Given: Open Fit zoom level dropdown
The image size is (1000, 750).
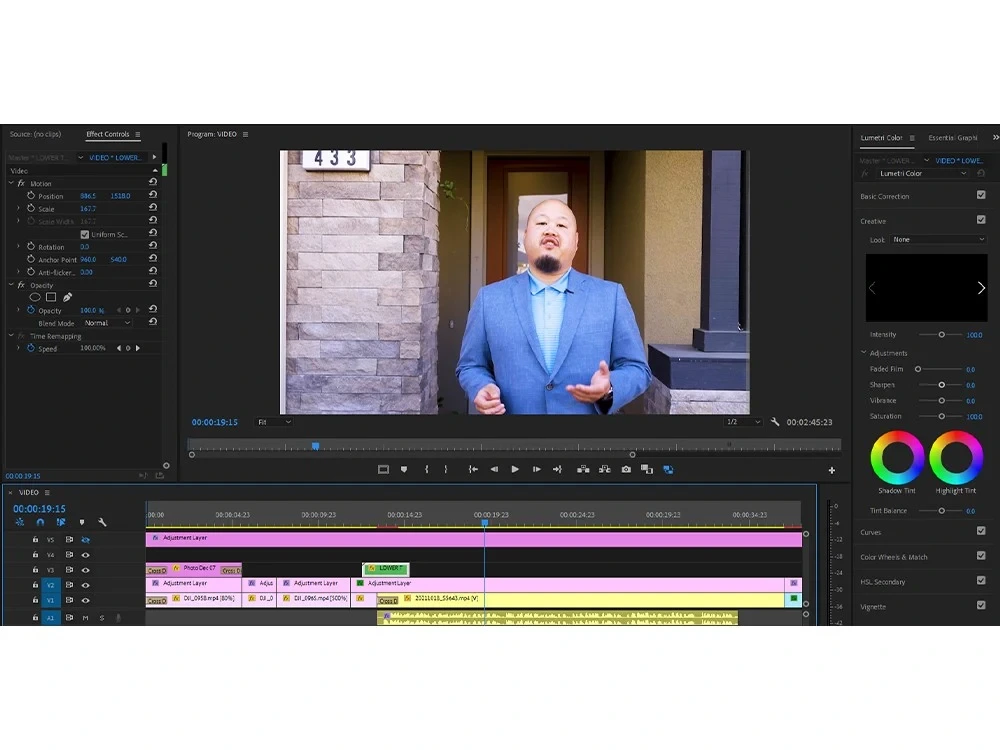Looking at the screenshot, I should pos(274,422).
